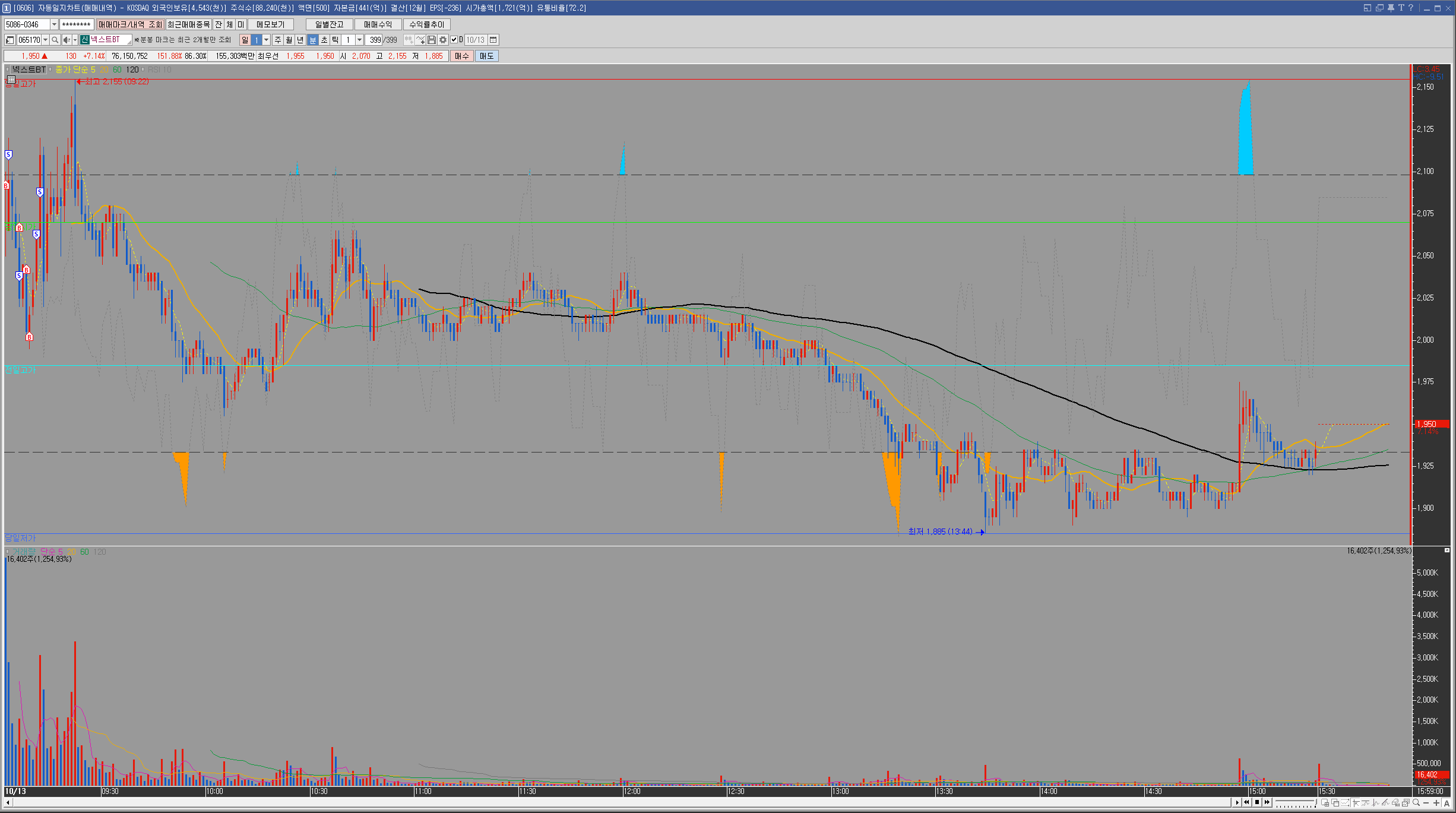1456x813 pixels.
Task: Select the 매매수익 tab
Action: pyautogui.click(x=378, y=24)
